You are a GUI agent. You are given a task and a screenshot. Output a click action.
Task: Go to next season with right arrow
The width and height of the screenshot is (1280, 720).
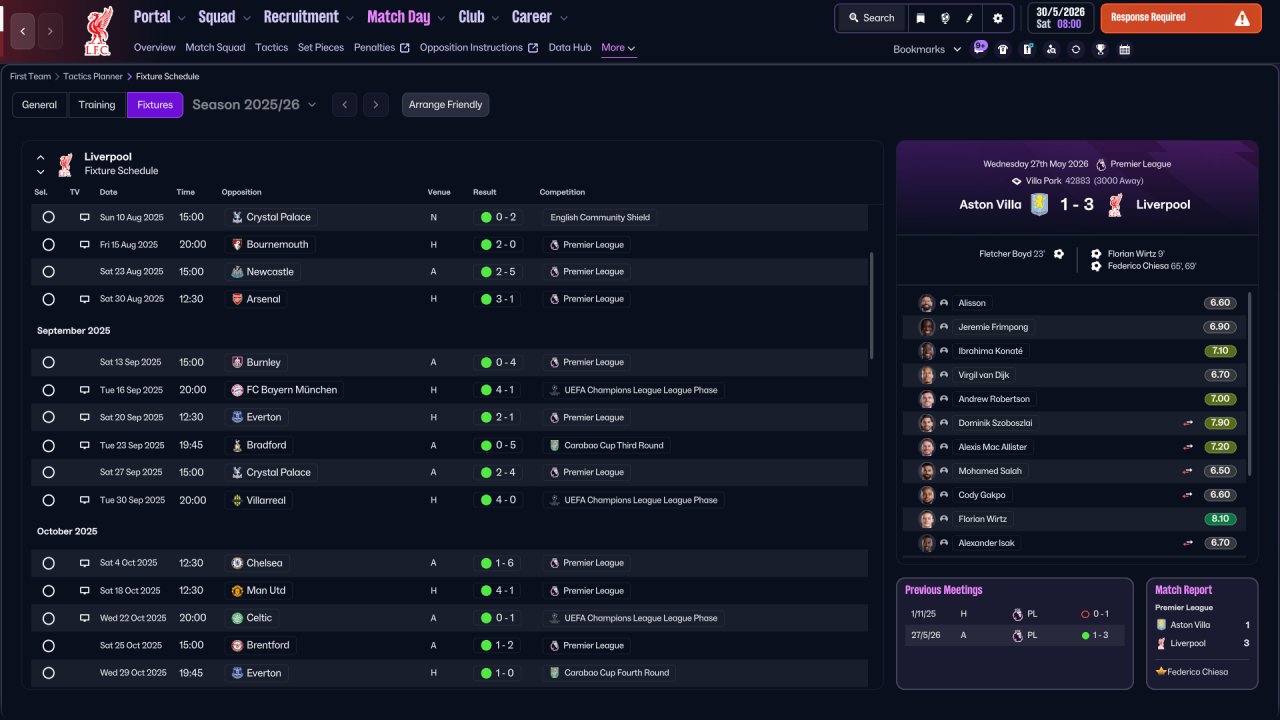coord(376,105)
